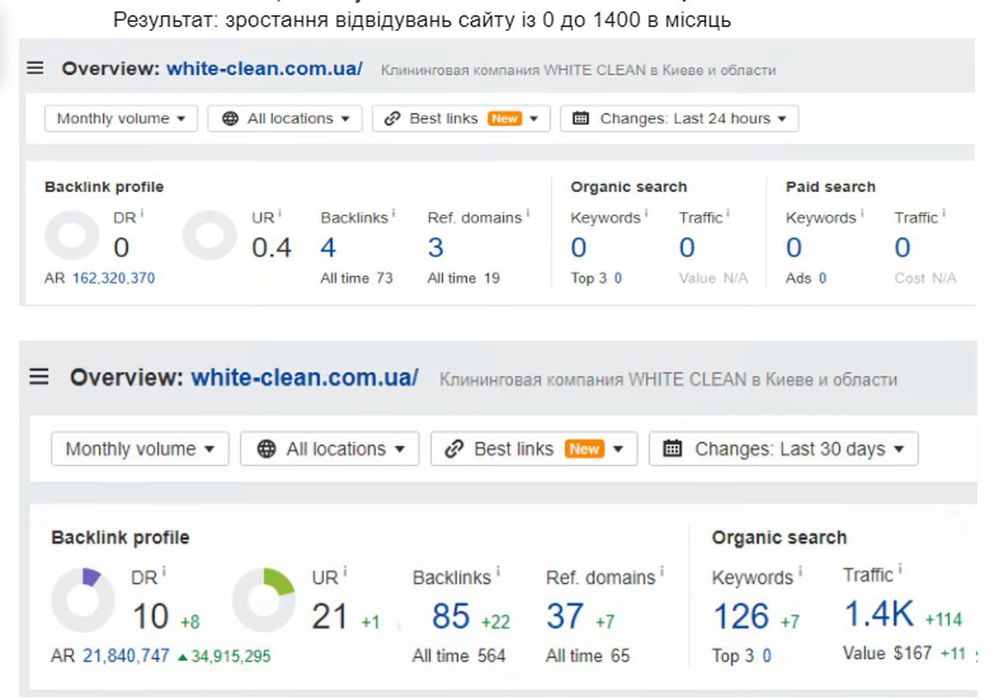
Task: Click the 'Value $167' traffic text
Action: 887,653
